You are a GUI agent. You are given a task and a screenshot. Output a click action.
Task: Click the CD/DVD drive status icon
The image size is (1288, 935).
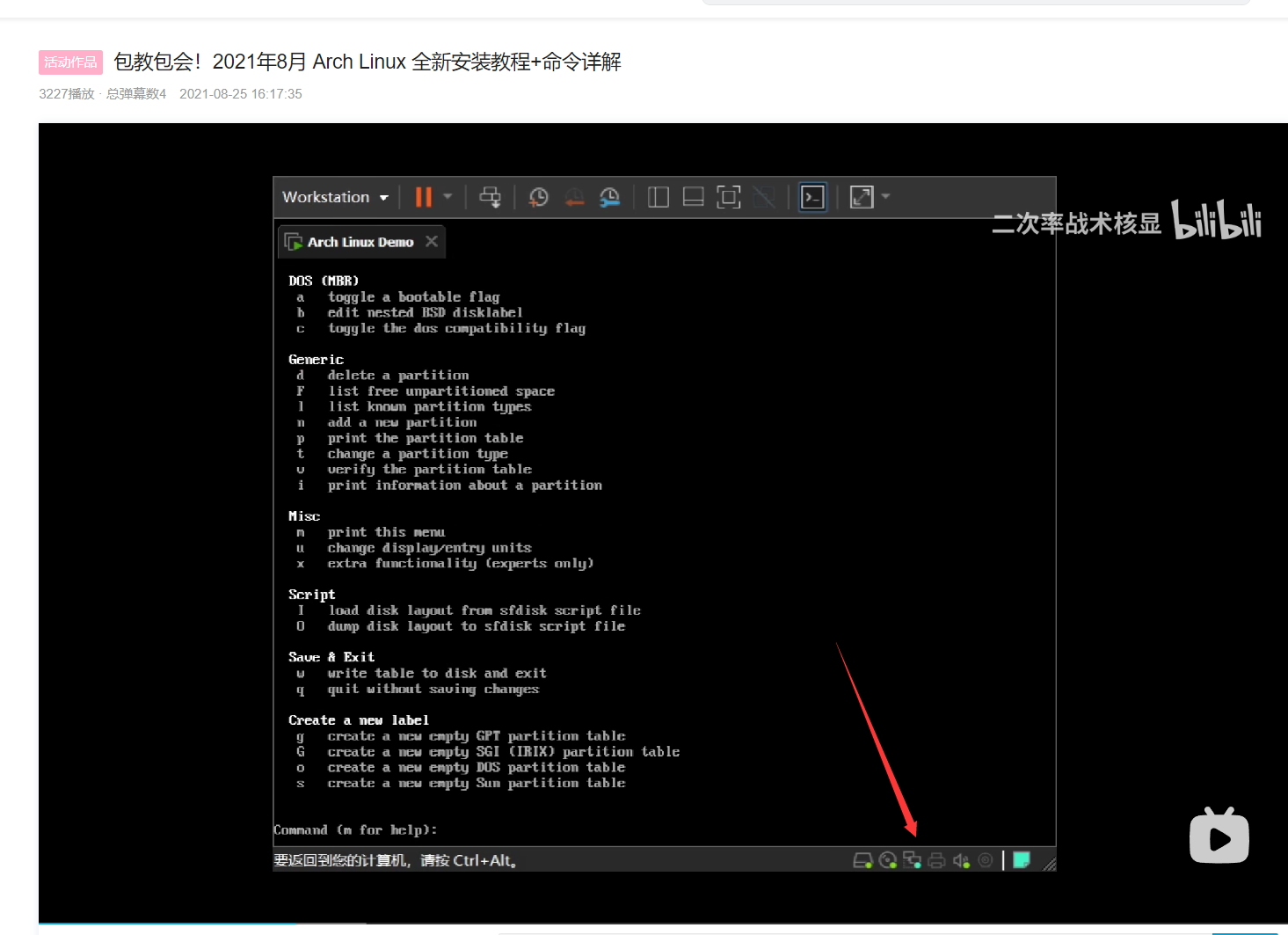click(887, 859)
